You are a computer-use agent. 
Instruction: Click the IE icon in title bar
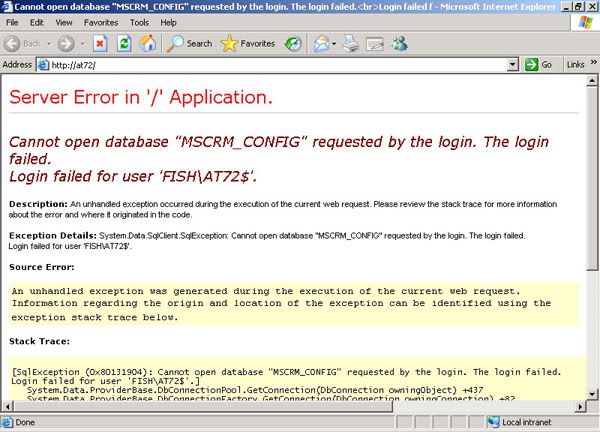(7, 7)
